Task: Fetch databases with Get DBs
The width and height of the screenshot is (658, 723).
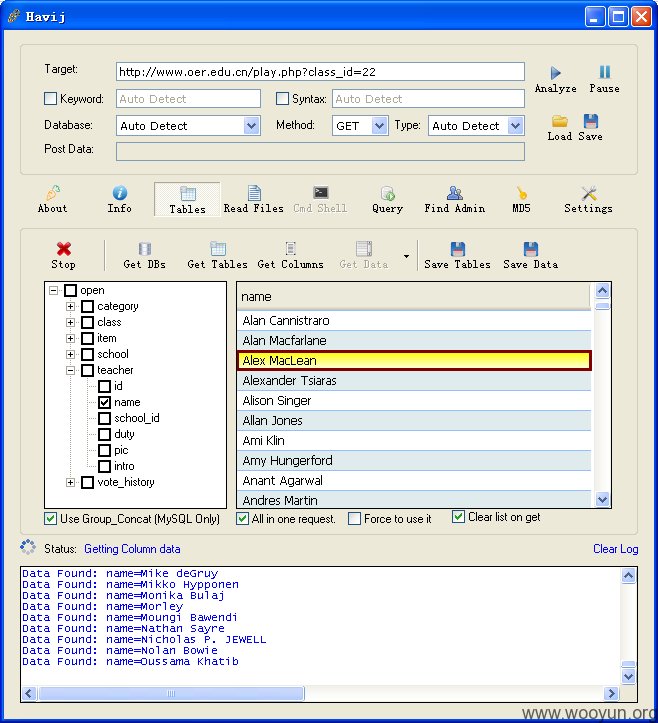Action: [x=144, y=255]
